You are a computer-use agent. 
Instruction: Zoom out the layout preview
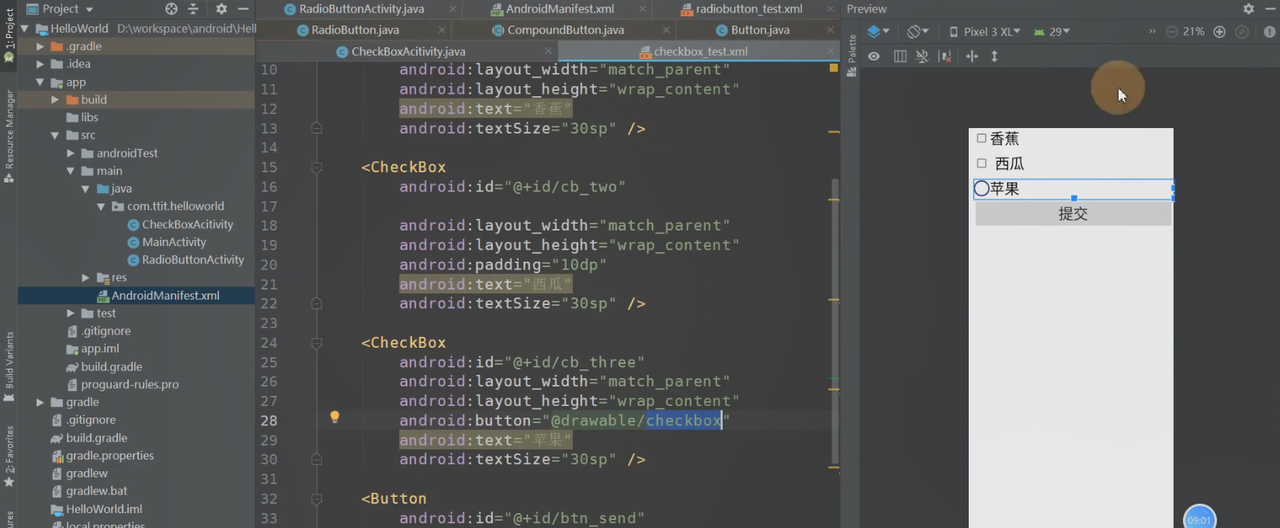coord(1171,32)
